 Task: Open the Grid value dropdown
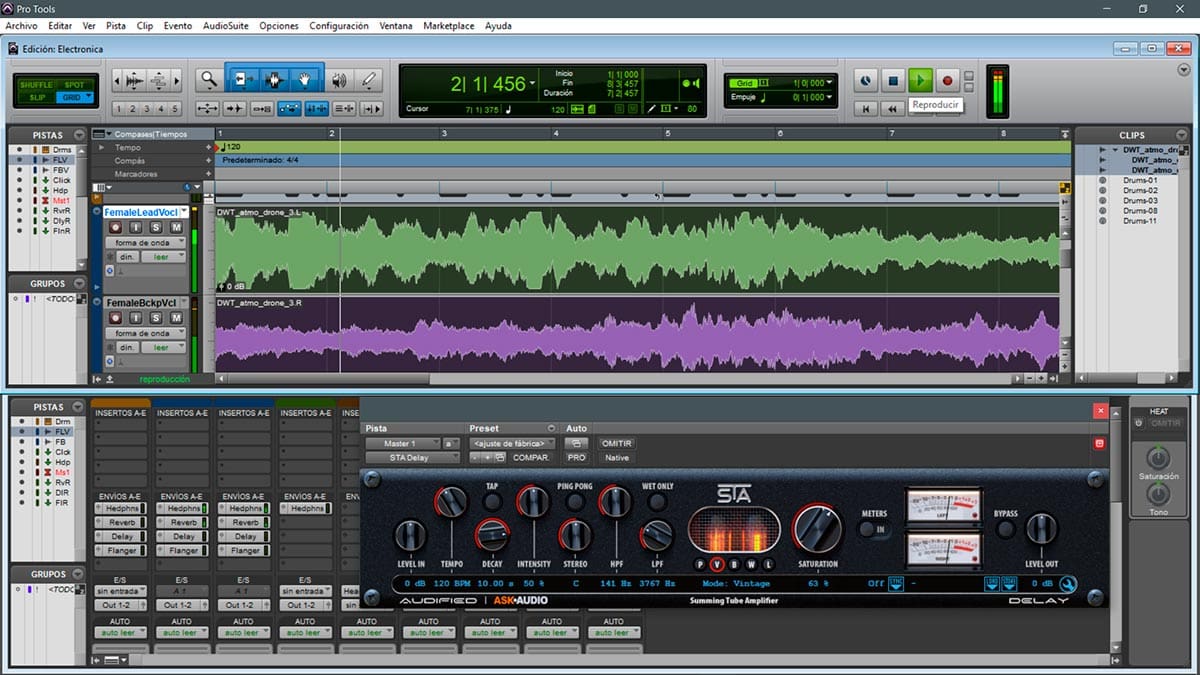[x=828, y=83]
